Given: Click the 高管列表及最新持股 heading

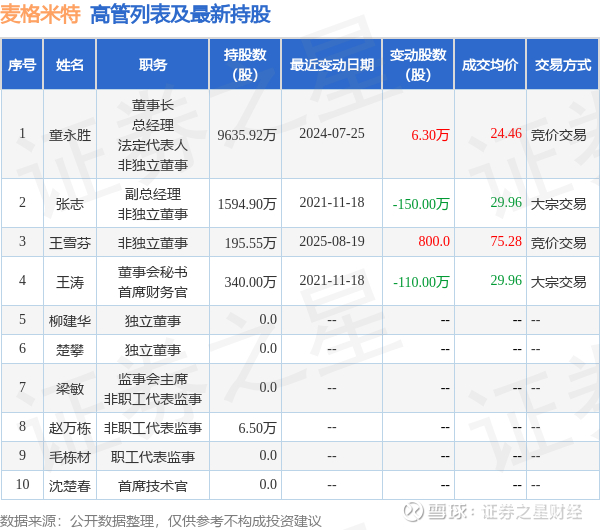Looking at the screenshot, I should pyautogui.click(x=180, y=15).
